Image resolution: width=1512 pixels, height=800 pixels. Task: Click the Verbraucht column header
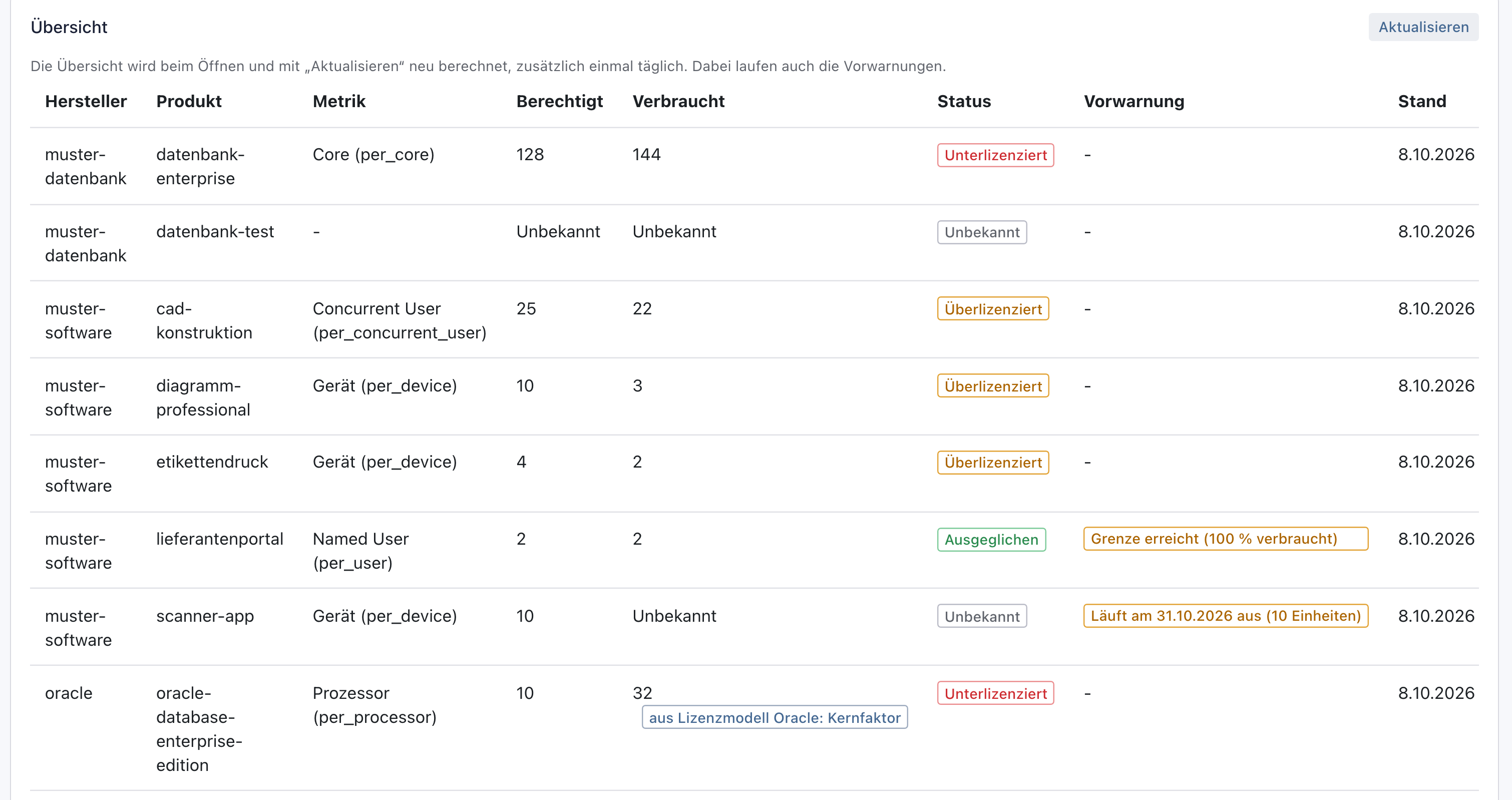(x=678, y=102)
